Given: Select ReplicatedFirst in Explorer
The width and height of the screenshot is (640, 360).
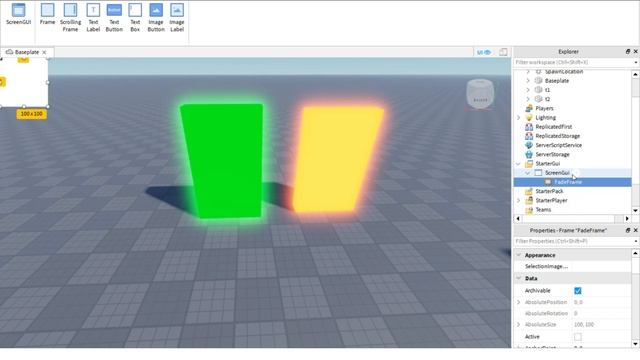Looking at the screenshot, I should coord(553,127).
